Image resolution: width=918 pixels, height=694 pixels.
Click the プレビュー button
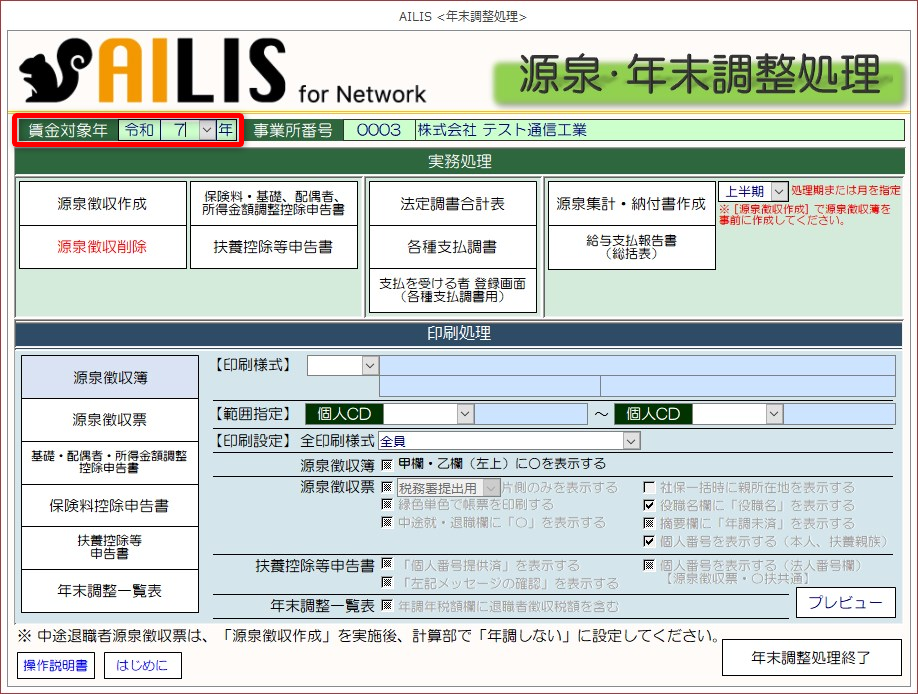click(x=845, y=602)
